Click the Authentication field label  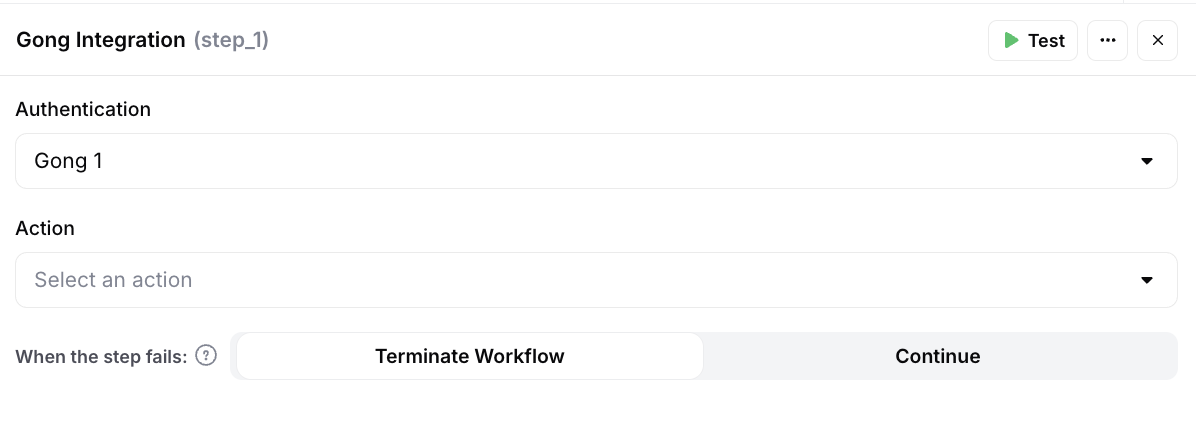(x=83, y=109)
